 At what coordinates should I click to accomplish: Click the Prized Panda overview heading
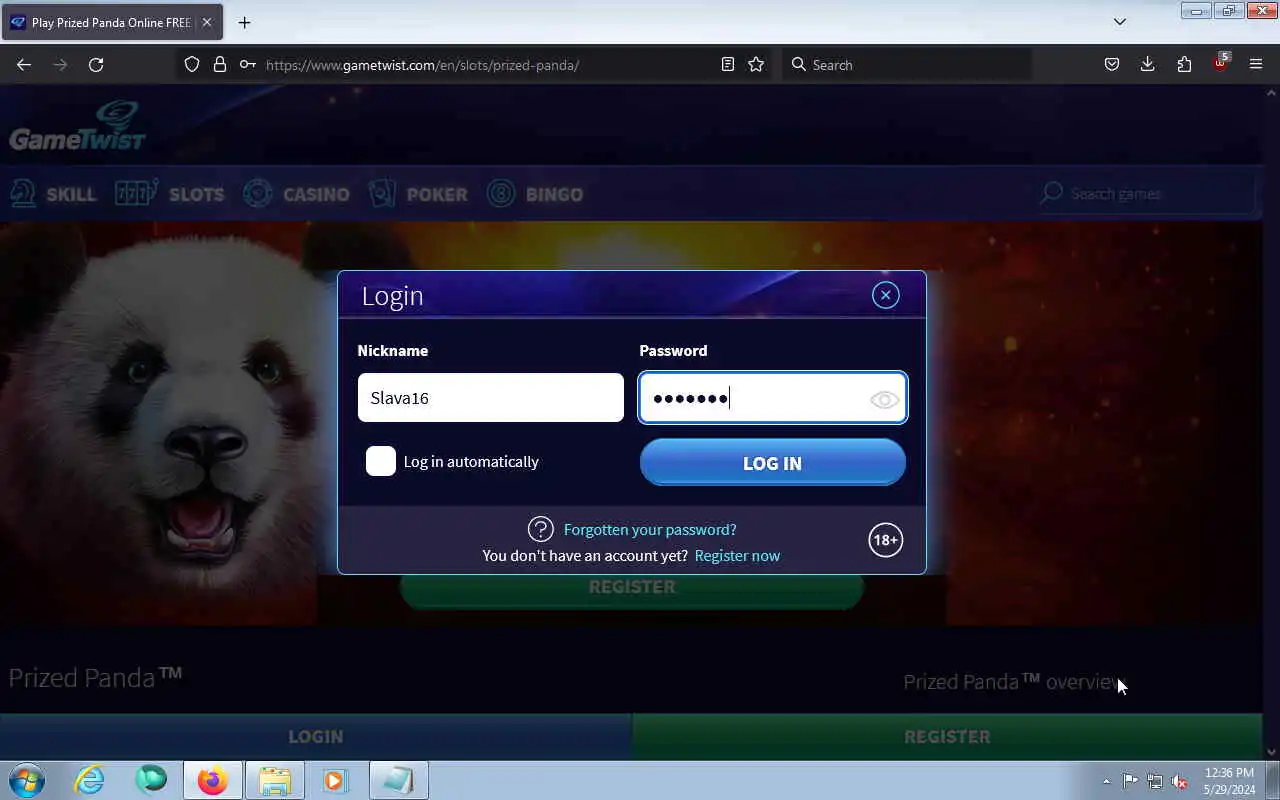pos(1014,682)
